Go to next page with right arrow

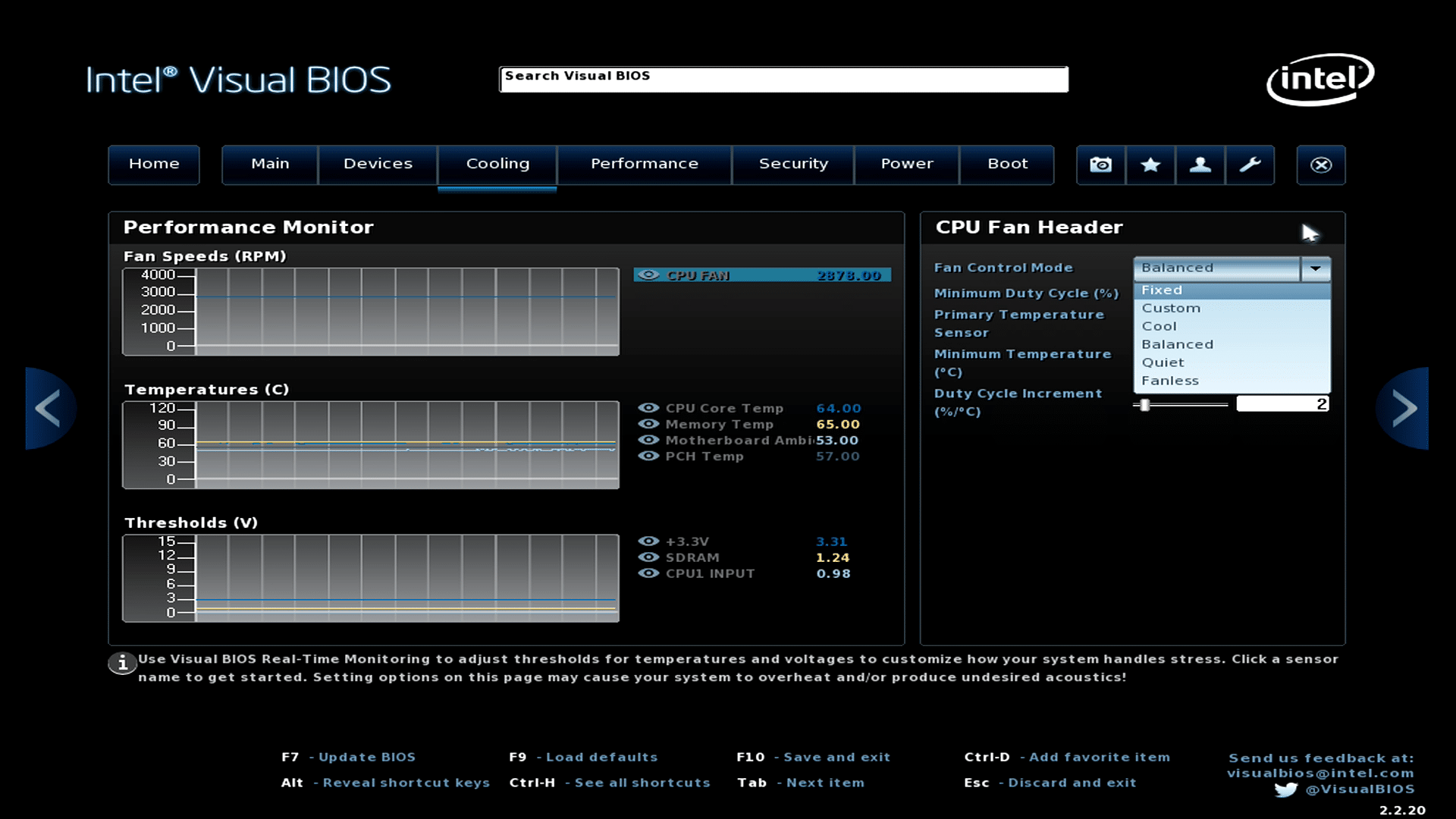coord(1403,409)
